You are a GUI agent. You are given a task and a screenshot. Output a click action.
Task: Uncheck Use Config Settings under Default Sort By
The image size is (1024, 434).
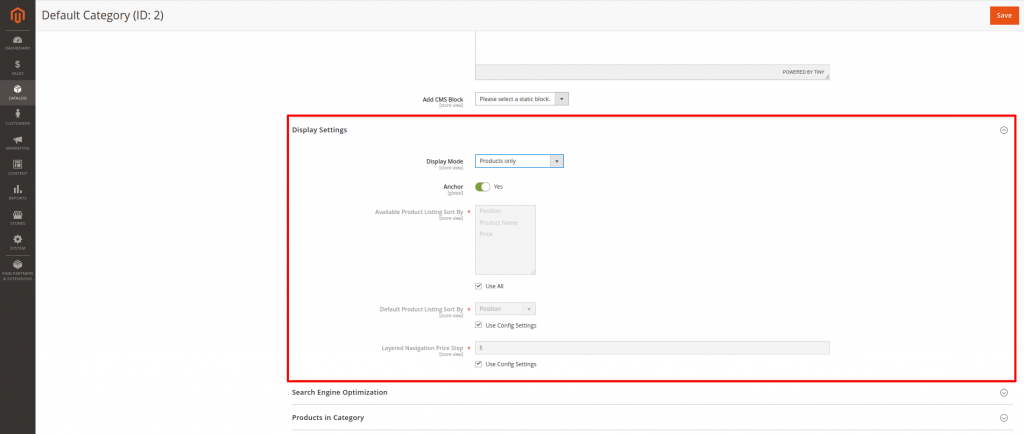(479, 325)
